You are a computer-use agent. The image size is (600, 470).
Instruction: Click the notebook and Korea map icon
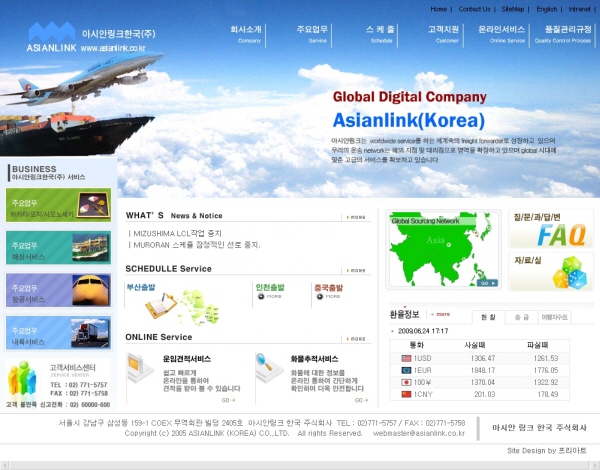click(182, 308)
